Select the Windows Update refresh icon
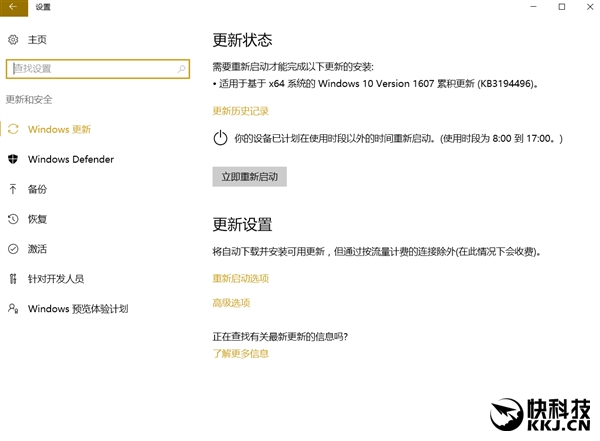Image resolution: width=600 pixels, height=441 pixels. click(x=13, y=129)
